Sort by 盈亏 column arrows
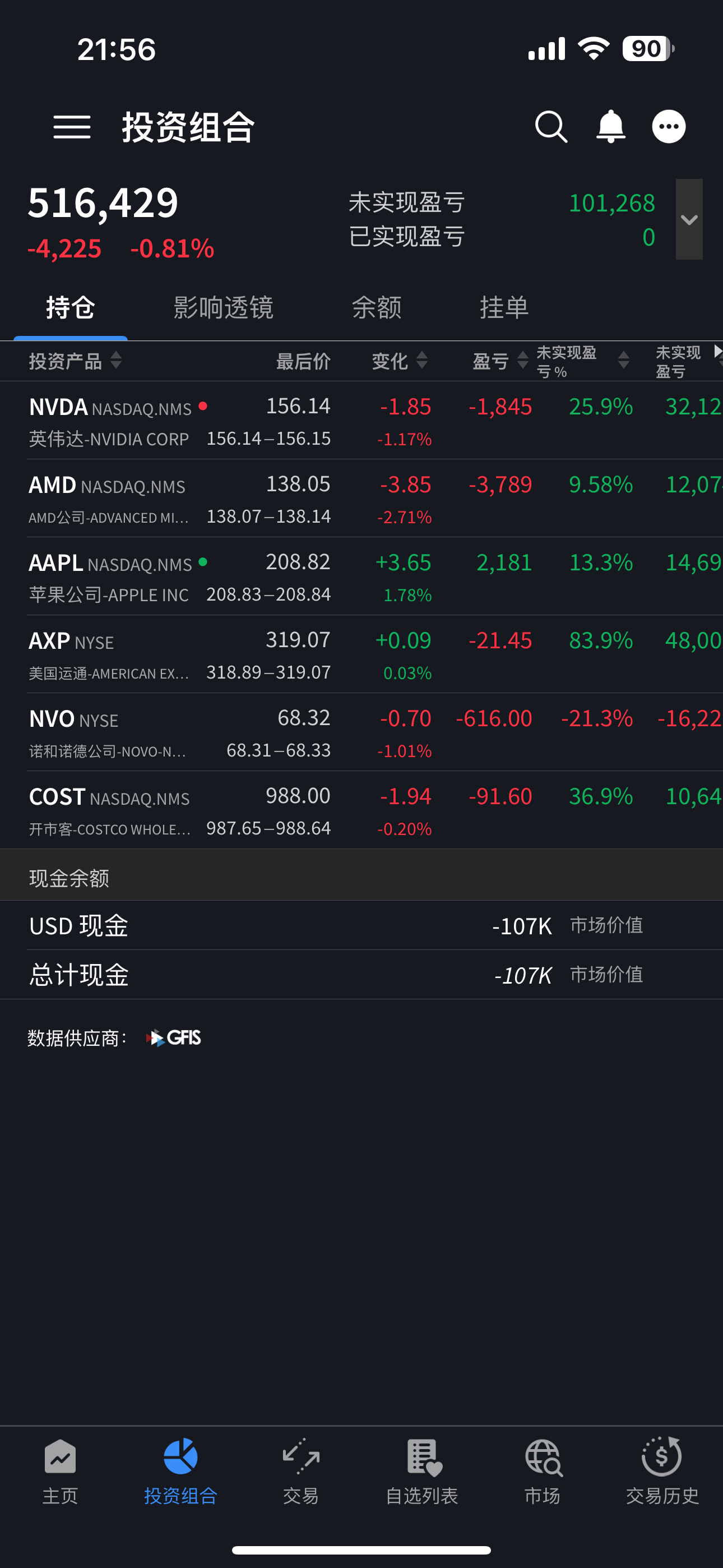The height and width of the screenshot is (1568, 723). [522, 361]
